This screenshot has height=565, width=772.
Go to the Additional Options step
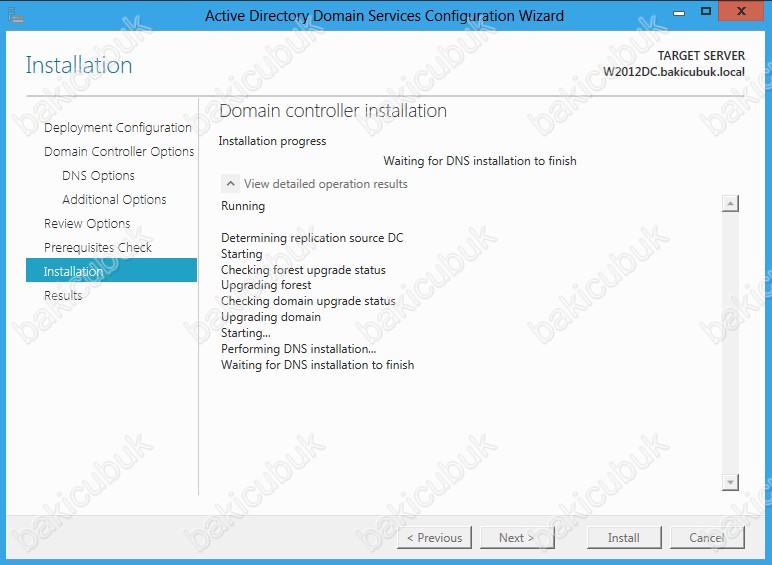[114, 199]
